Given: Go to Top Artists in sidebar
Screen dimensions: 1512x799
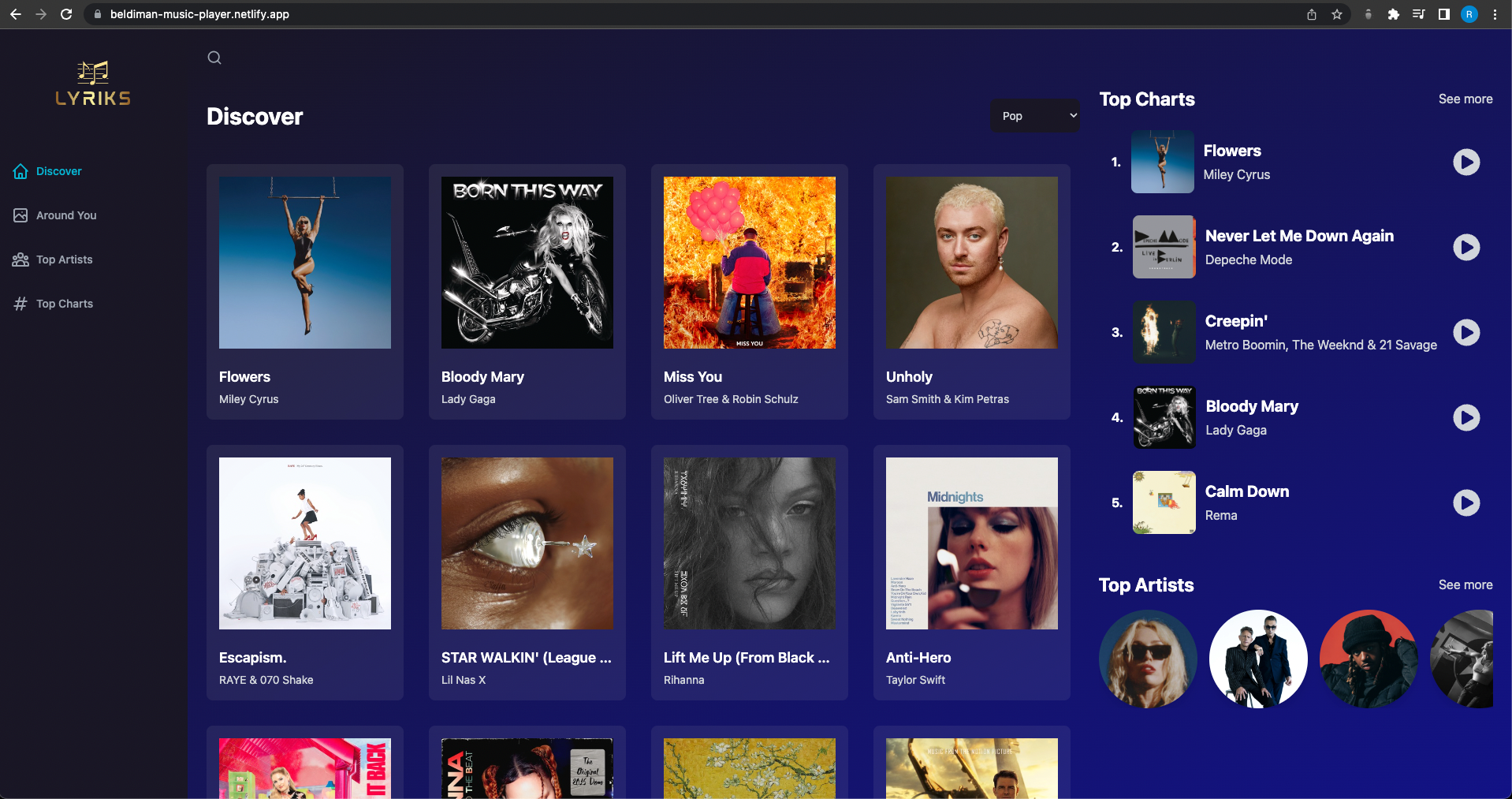Looking at the screenshot, I should 65,259.
